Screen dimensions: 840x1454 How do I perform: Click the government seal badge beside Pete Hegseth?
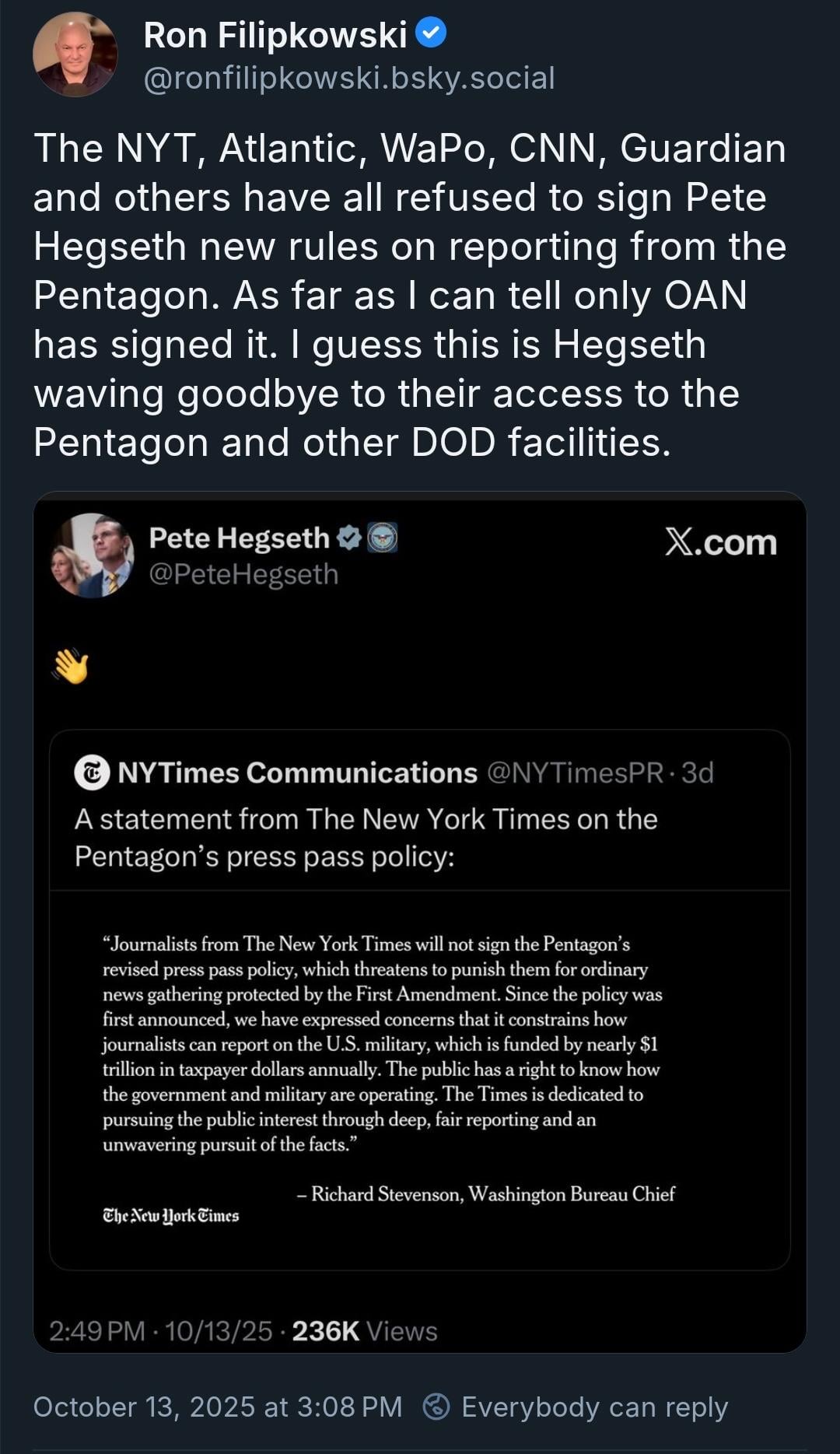pos(382,537)
